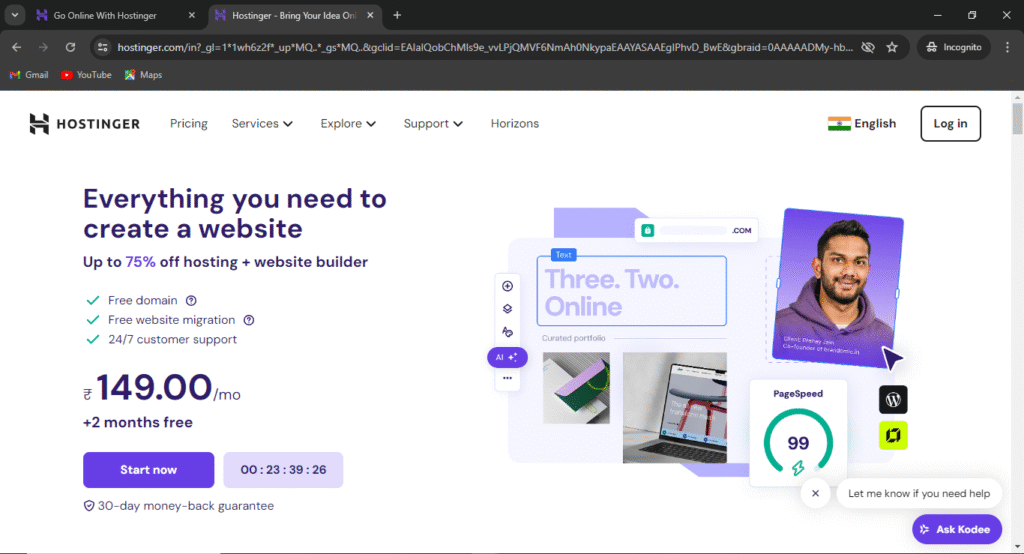The image size is (1024, 554).
Task: Click the third-party cookies blocked eye icon
Action: pyautogui.click(x=868, y=47)
